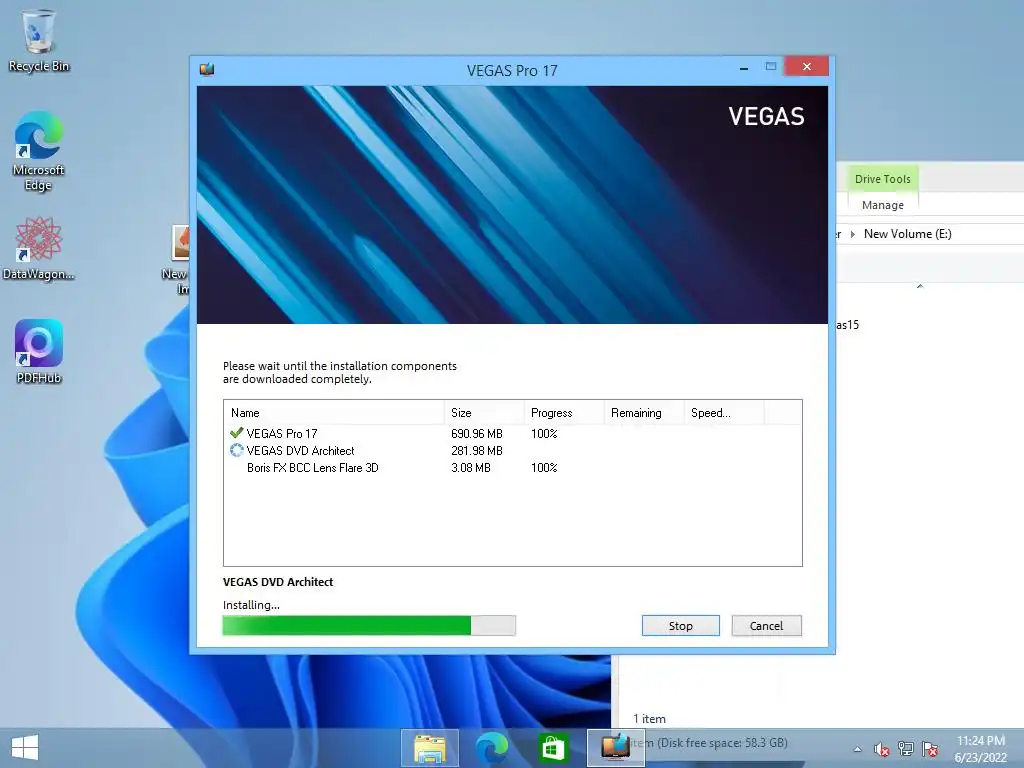This screenshot has width=1024, height=768.
Task: Click the Action Center flag tray icon
Action: pyautogui.click(x=930, y=749)
